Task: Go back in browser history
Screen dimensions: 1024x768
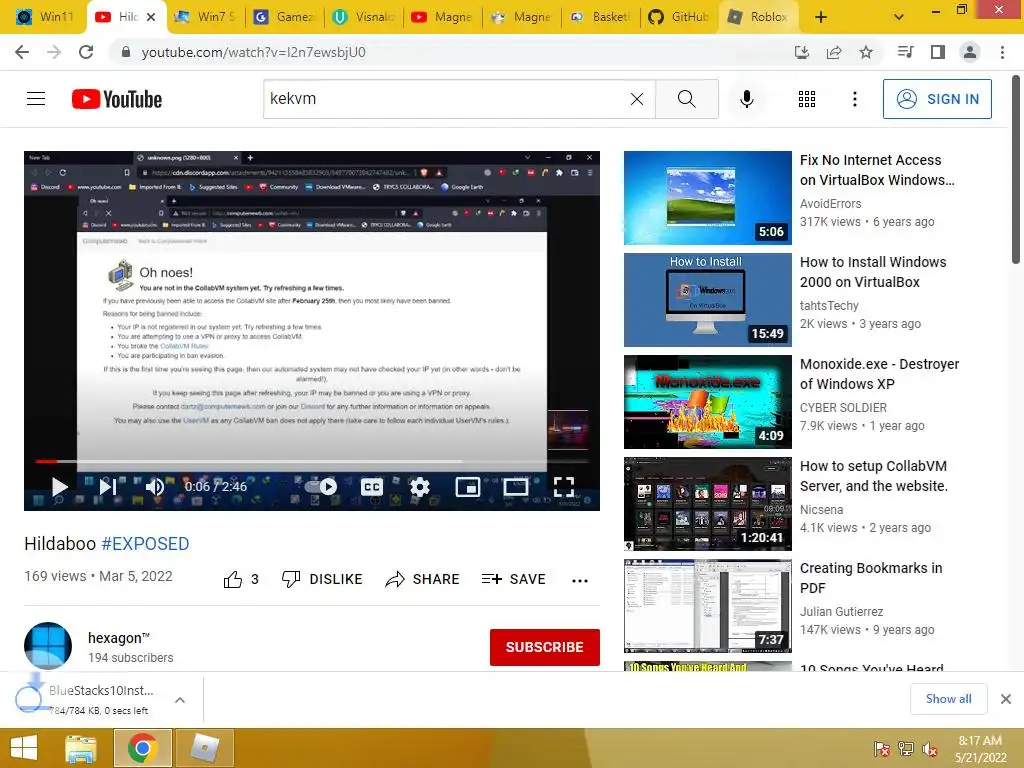Action: coord(22,52)
